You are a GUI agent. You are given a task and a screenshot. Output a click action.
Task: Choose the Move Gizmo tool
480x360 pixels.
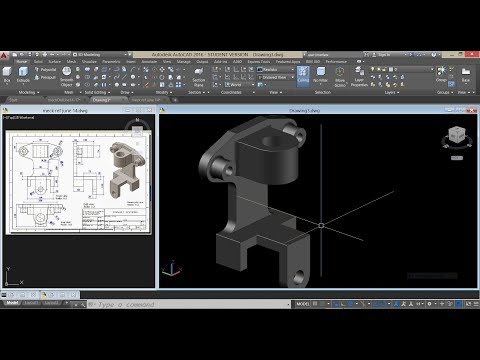coord(340,77)
